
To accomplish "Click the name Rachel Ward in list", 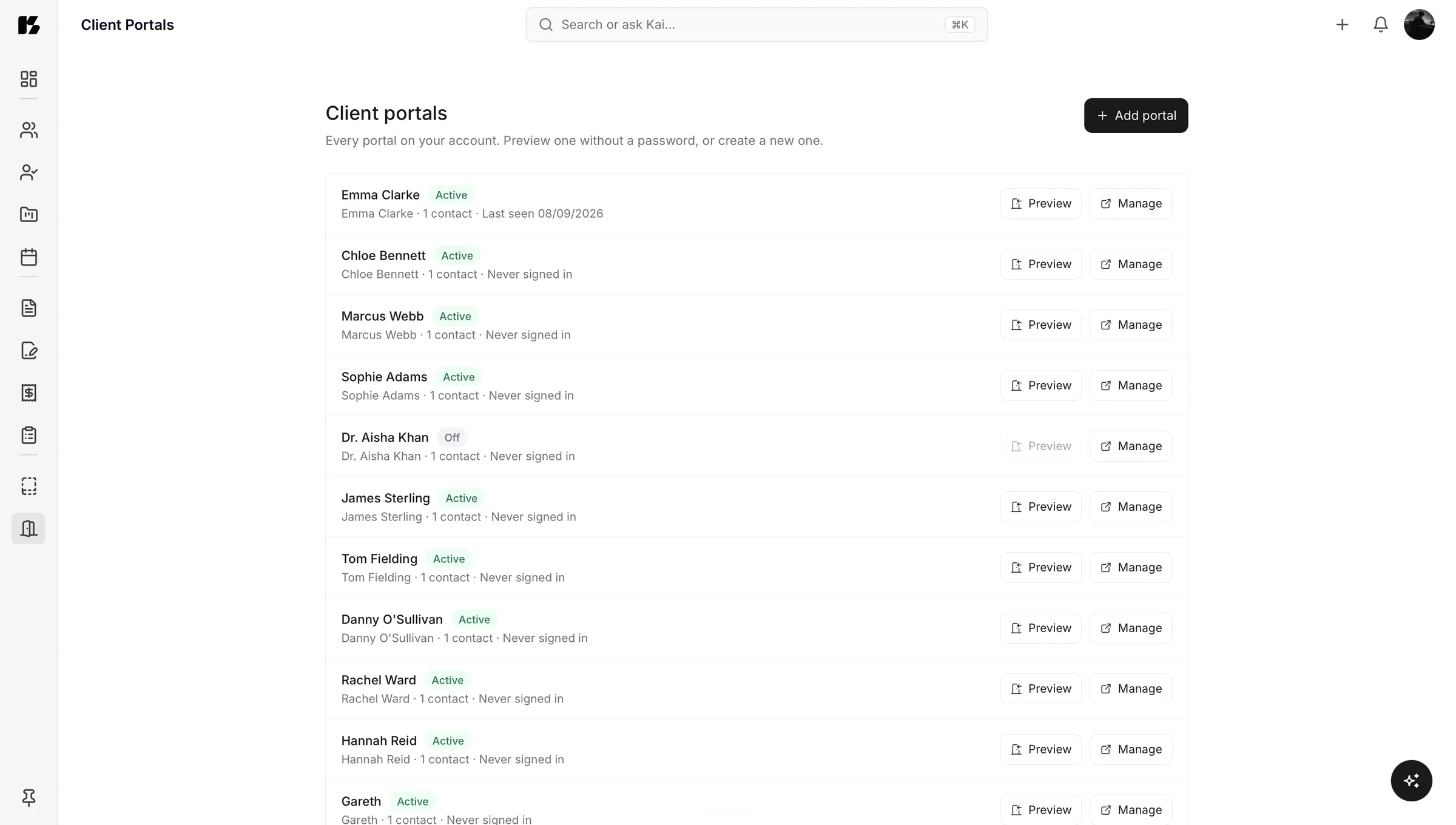I will point(379,680).
